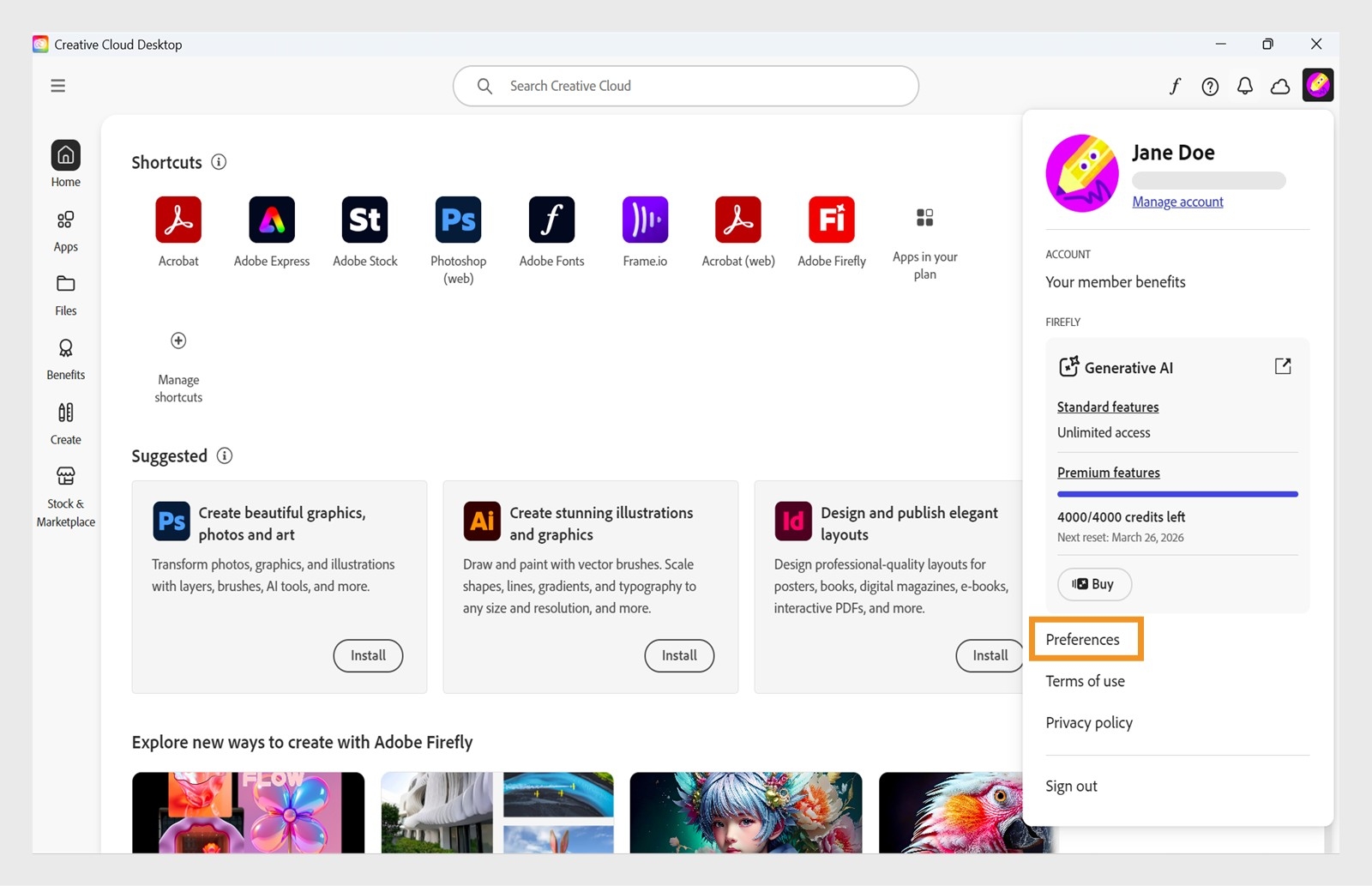Click the Search Creative Cloud field
This screenshot has width=1372, height=886.
click(685, 86)
